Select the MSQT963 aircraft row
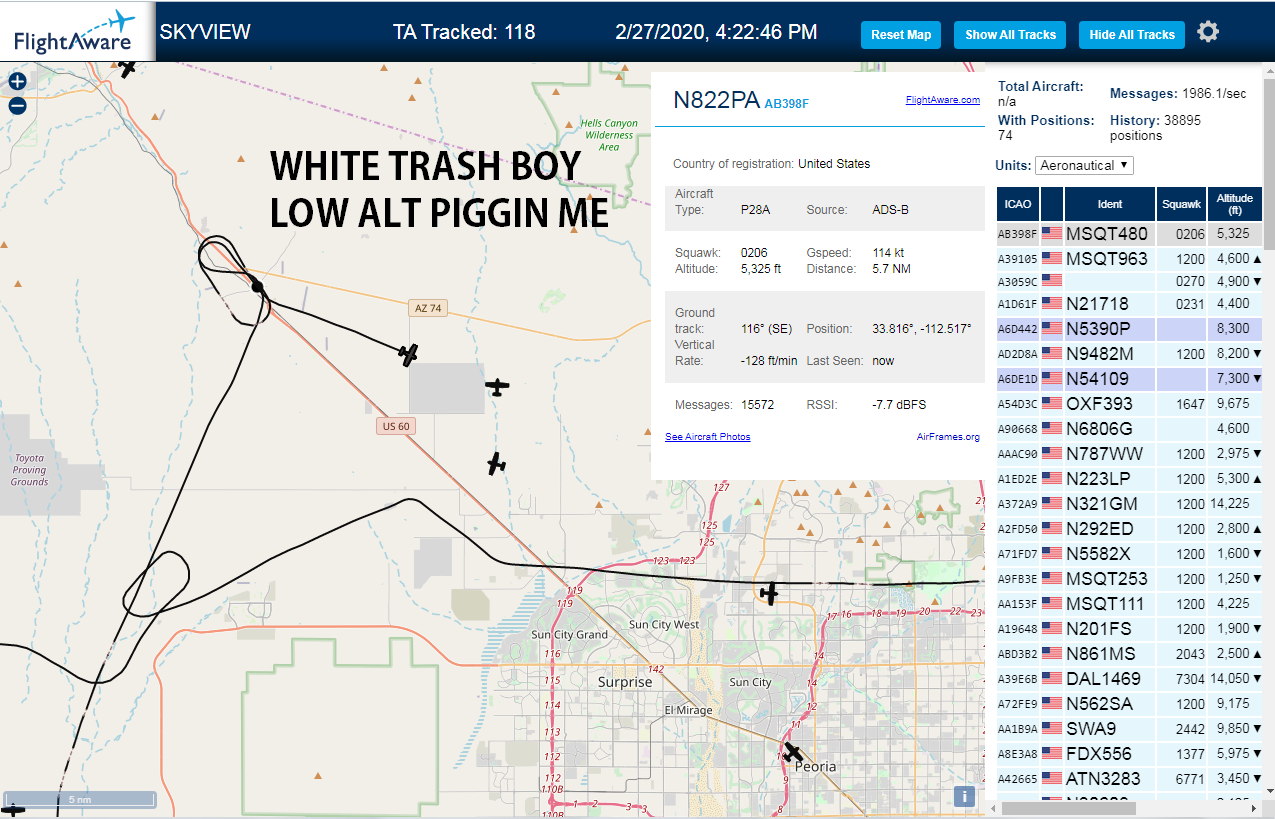The width and height of the screenshot is (1275, 819). pyautogui.click(x=1130, y=259)
